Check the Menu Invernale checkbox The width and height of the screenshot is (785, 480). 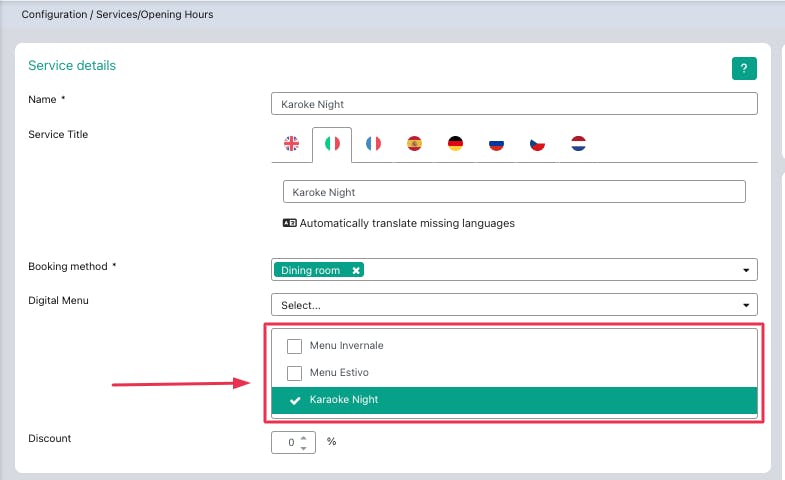click(x=295, y=346)
